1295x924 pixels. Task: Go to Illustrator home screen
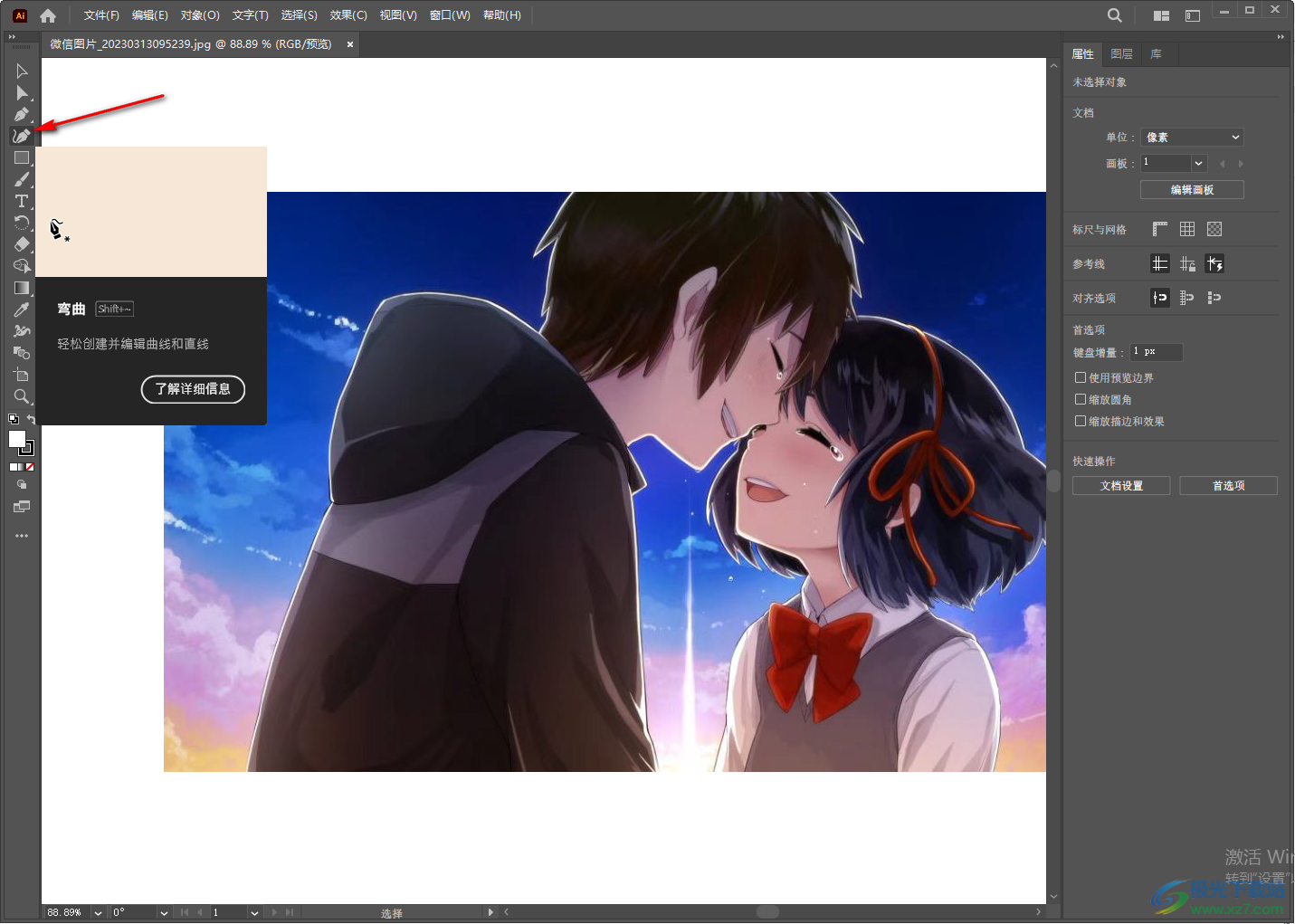pos(48,15)
